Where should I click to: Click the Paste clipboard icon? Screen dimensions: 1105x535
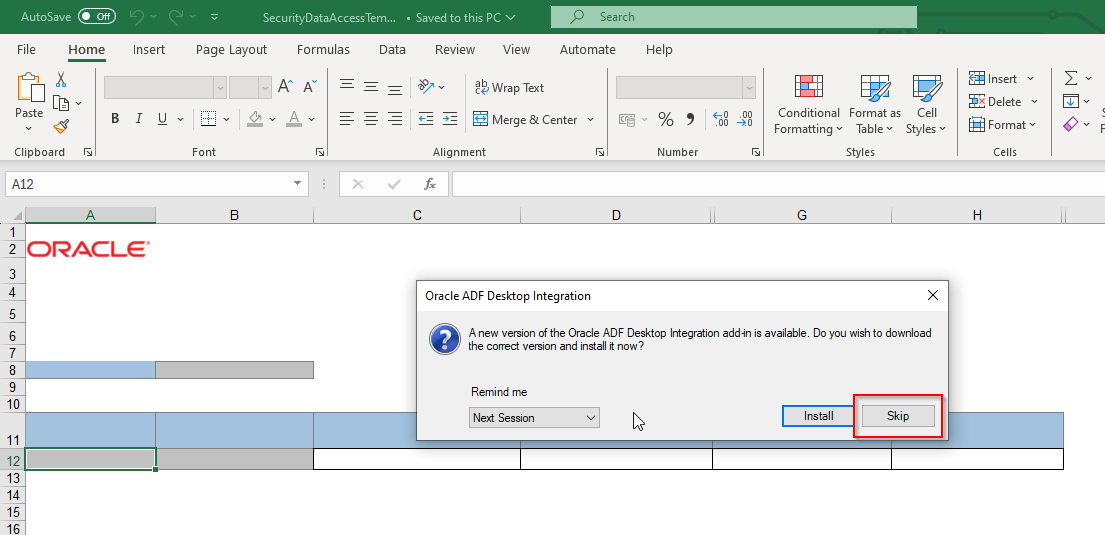point(29,88)
